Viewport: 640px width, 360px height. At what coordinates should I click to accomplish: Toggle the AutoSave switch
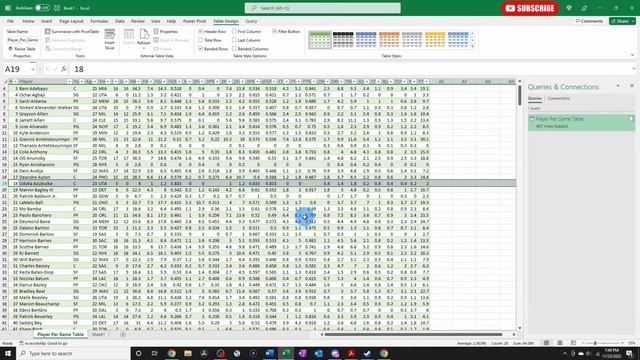(42, 8)
